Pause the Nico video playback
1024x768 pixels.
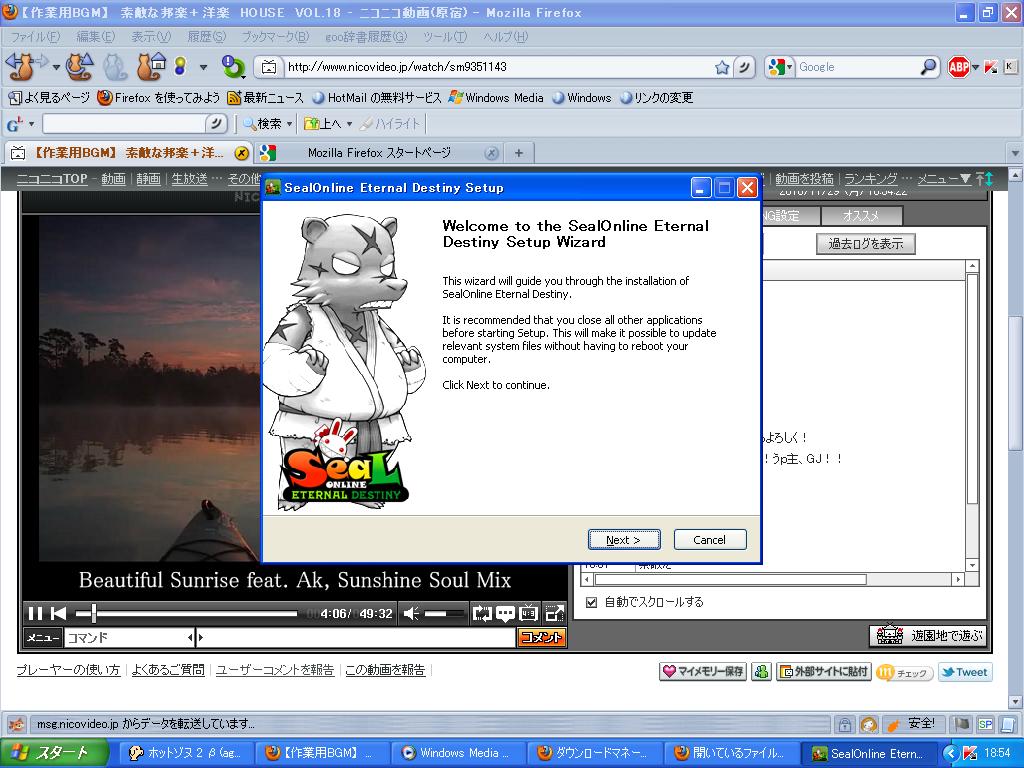(35, 613)
